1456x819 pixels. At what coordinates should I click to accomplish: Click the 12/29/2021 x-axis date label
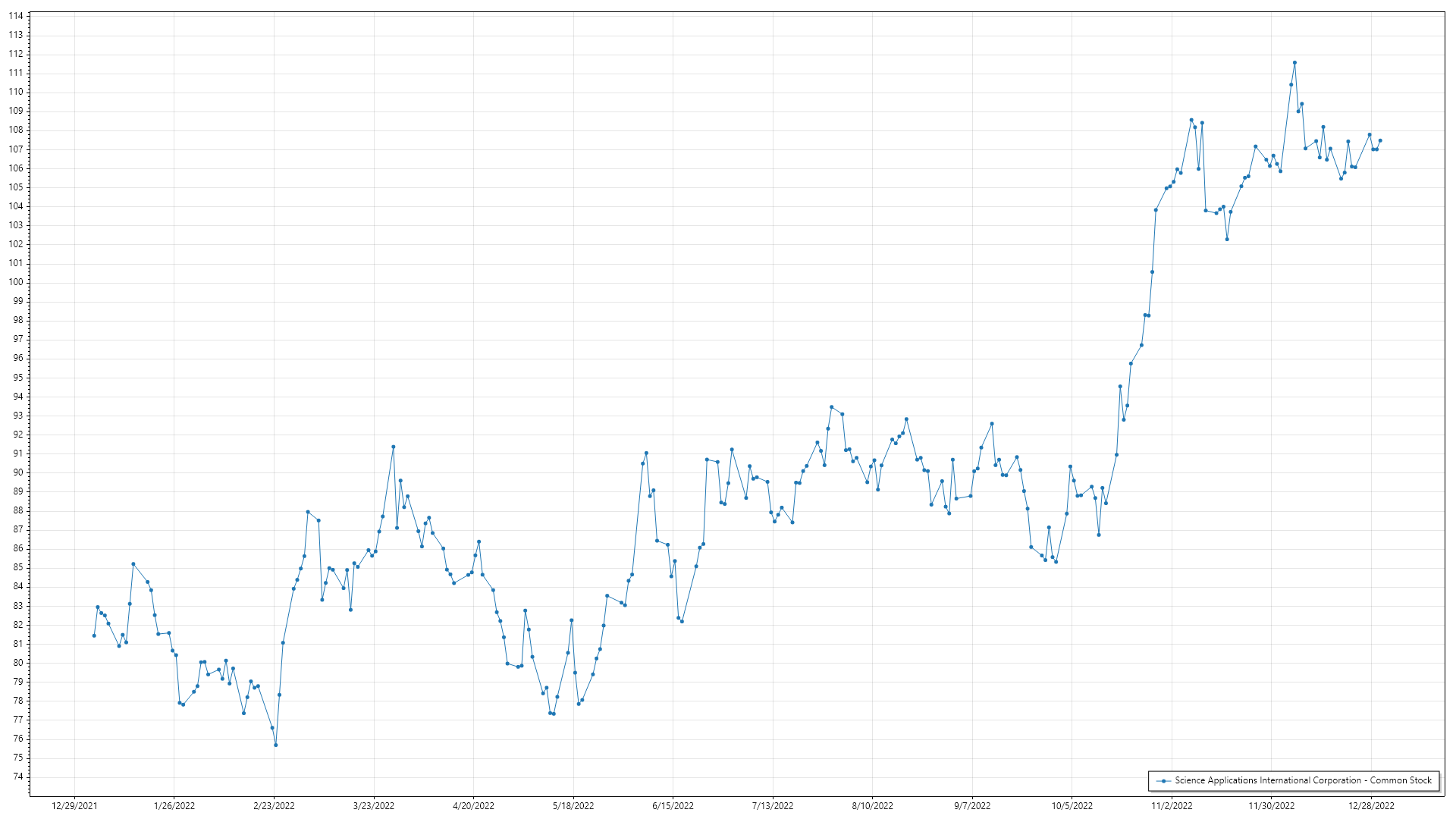click(74, 806)
